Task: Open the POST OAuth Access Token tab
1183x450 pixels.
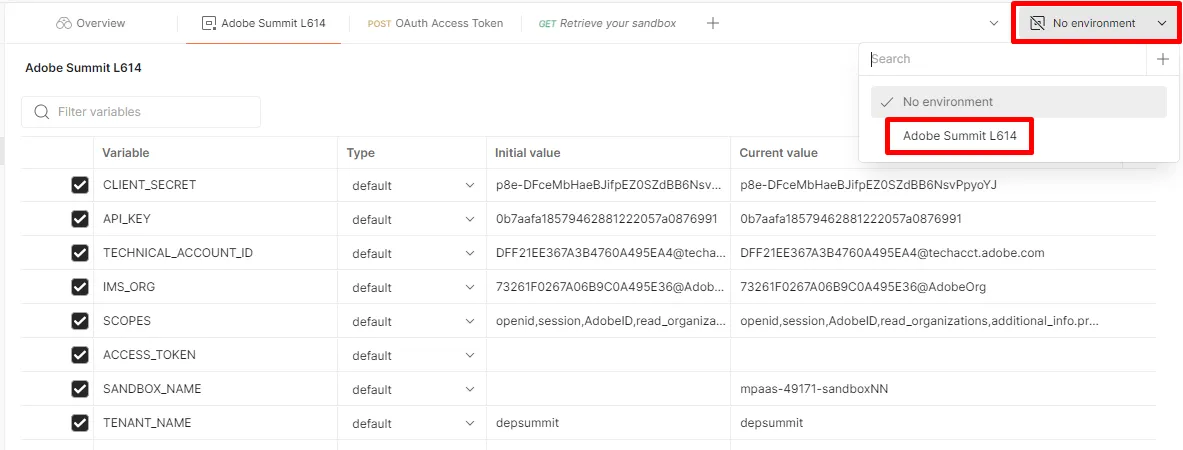Action: 435,23
